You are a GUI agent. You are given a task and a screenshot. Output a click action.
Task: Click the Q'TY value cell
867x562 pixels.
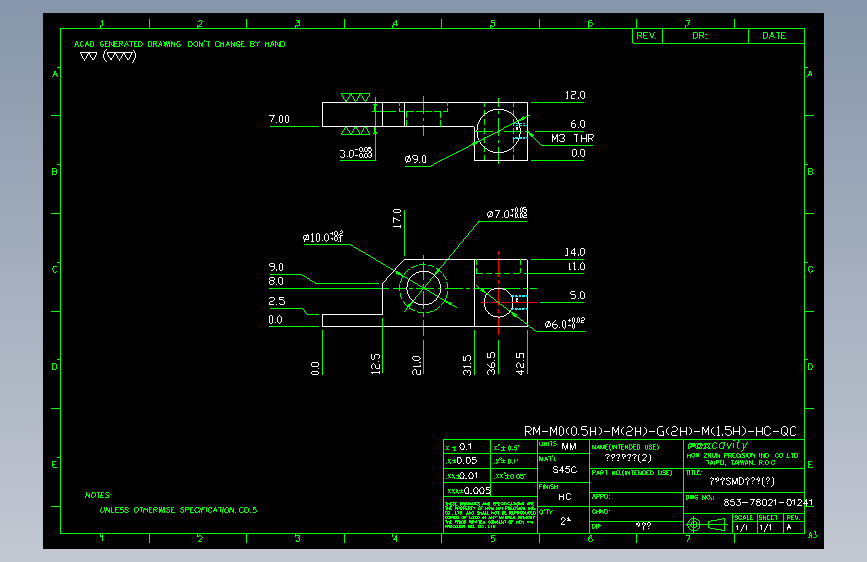(x=565, y=521)
